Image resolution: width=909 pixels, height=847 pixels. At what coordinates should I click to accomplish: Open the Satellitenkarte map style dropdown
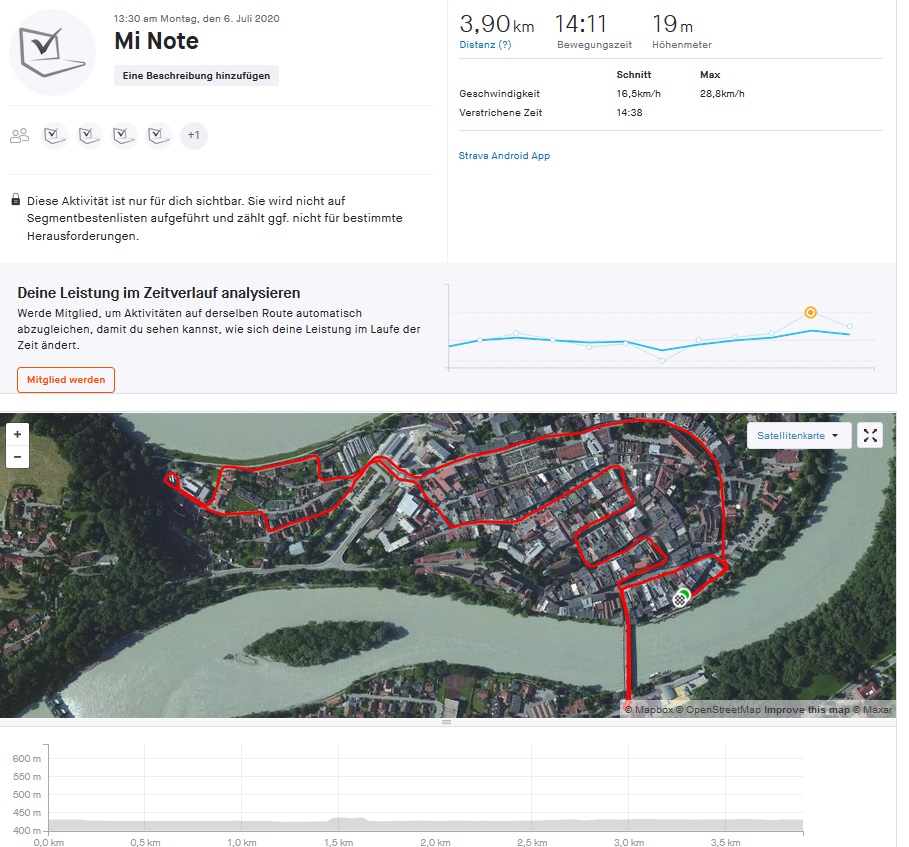(x=798, y=435)
